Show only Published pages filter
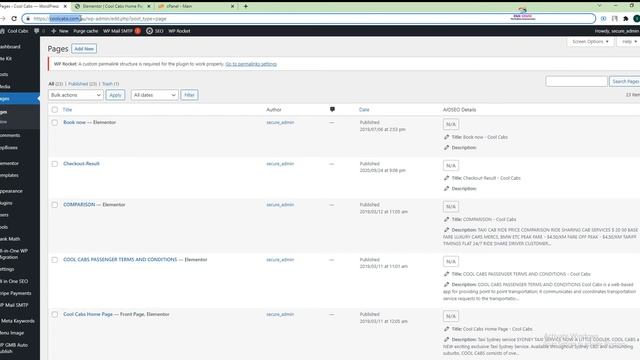Screen dimensions: 640x360 coord(82,84)
